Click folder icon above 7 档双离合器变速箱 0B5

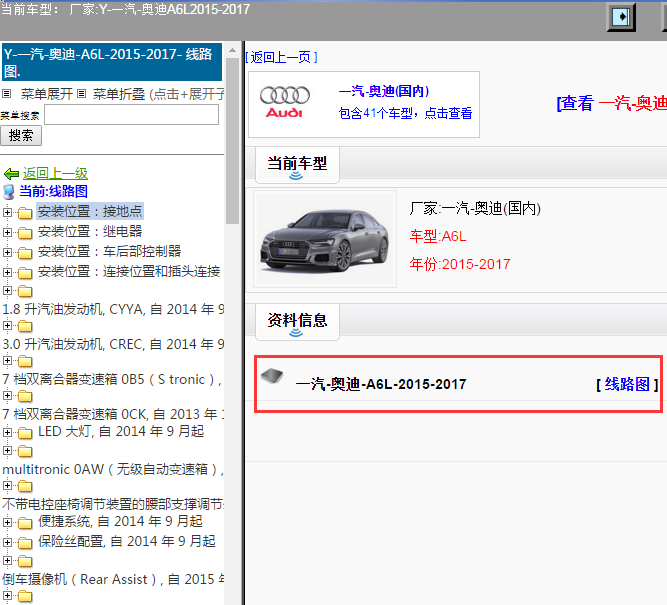pos(25,361)
